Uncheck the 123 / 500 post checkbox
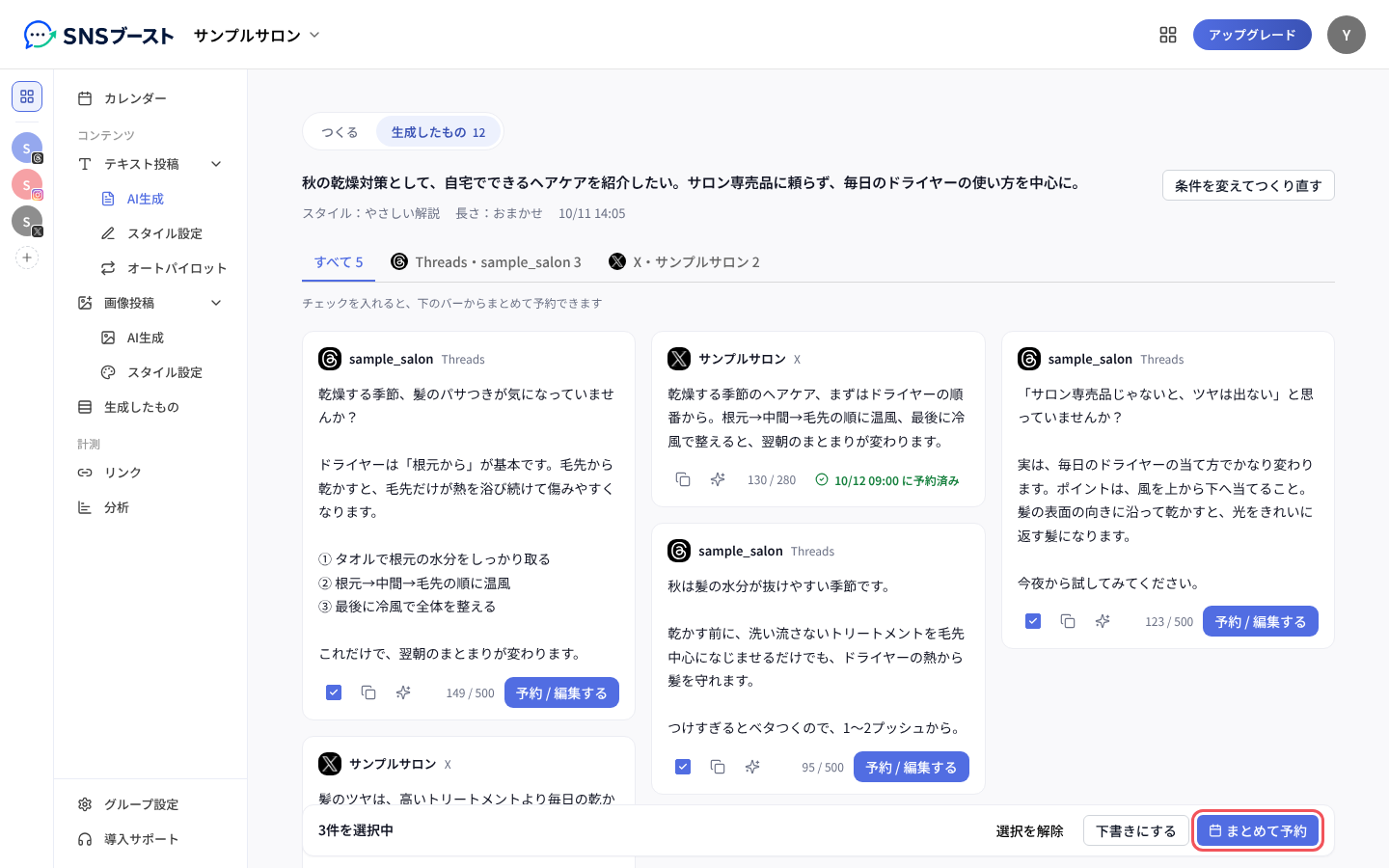The height and width of the screenshot is (868, 1389). click(x=1033, y=621)
